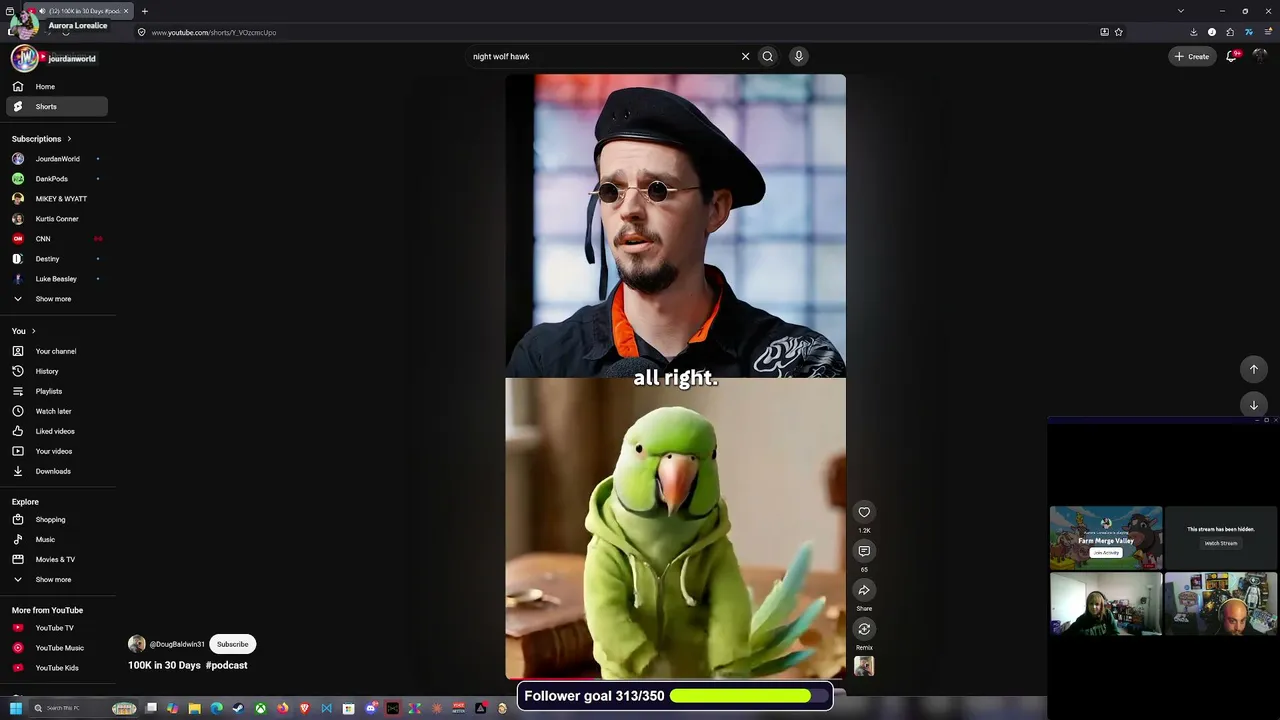Launch Steam from taskbar
This screenshot has width=1280, height=720.
coord(238,709)
